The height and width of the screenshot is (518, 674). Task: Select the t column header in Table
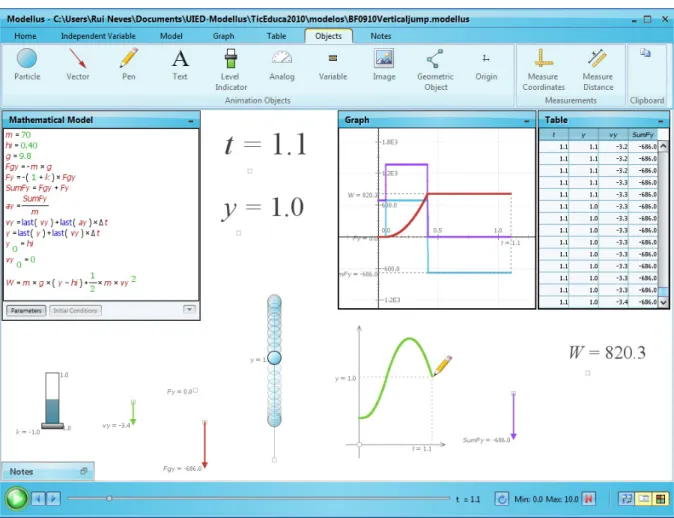click(554, 135)
